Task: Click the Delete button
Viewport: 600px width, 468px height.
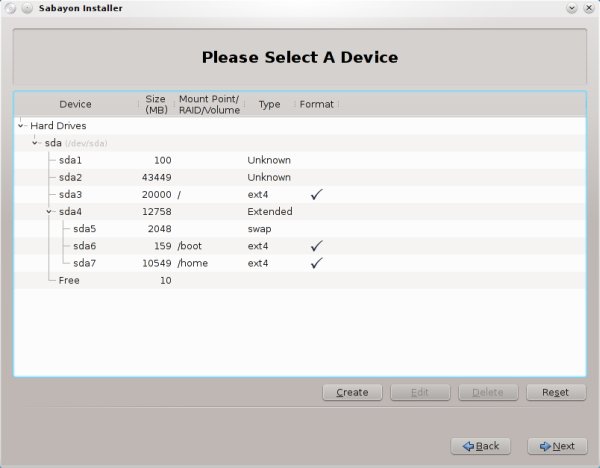Action: point(488,392)
